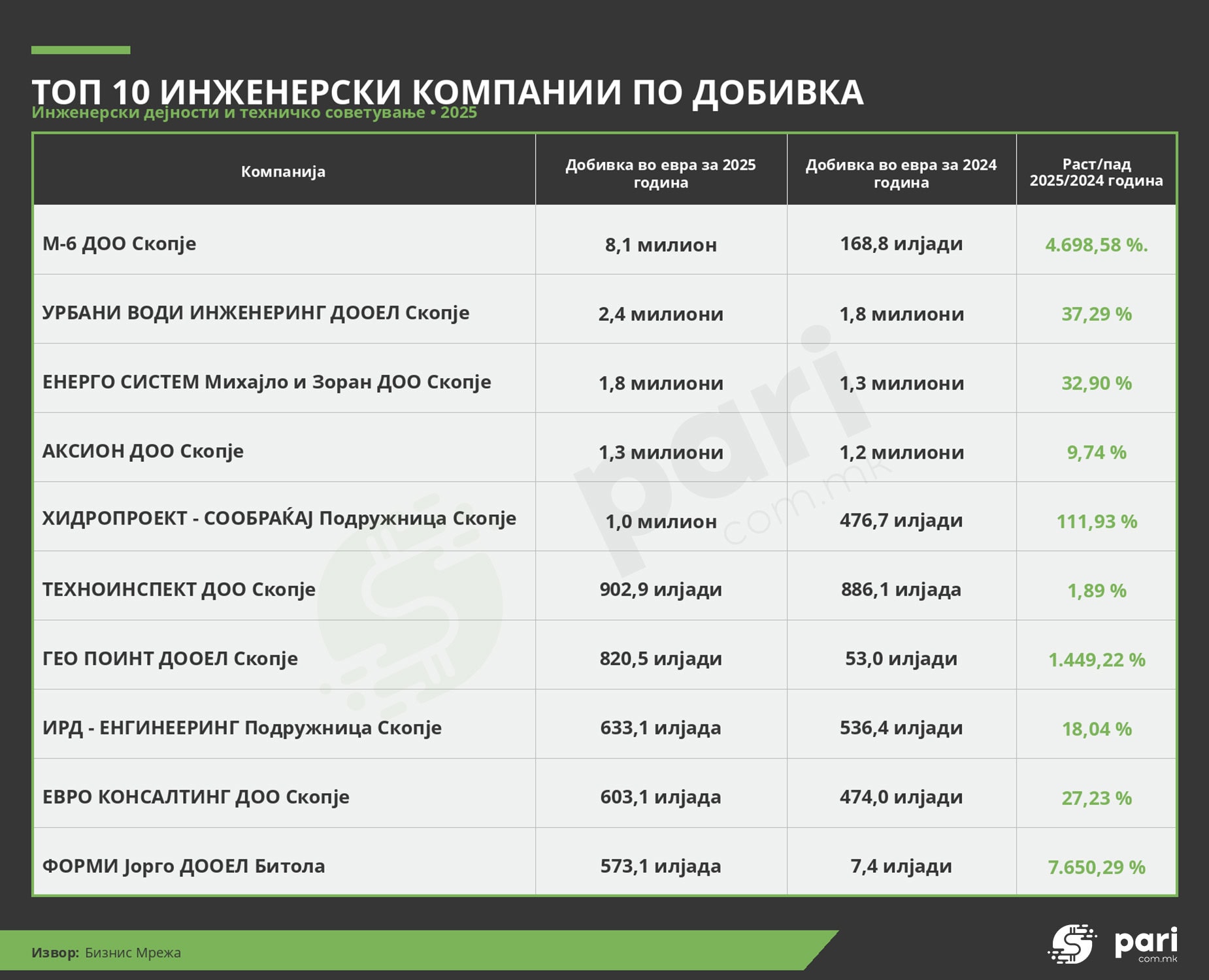The width and height of the screenshot is (1209, 980).
Task: Select the value '603,1 илјада'
Action: (661, 798)
